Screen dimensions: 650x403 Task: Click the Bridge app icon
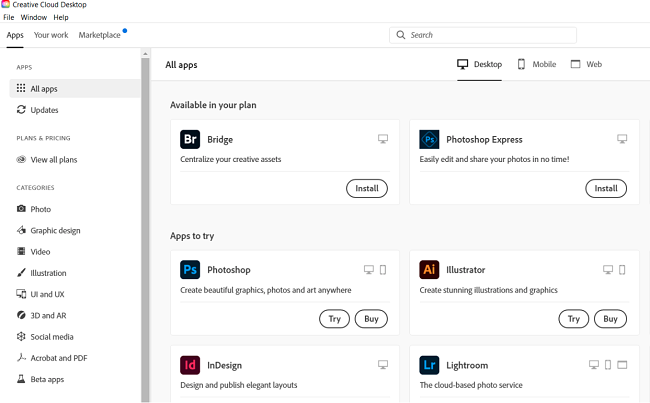coord(190,139)
